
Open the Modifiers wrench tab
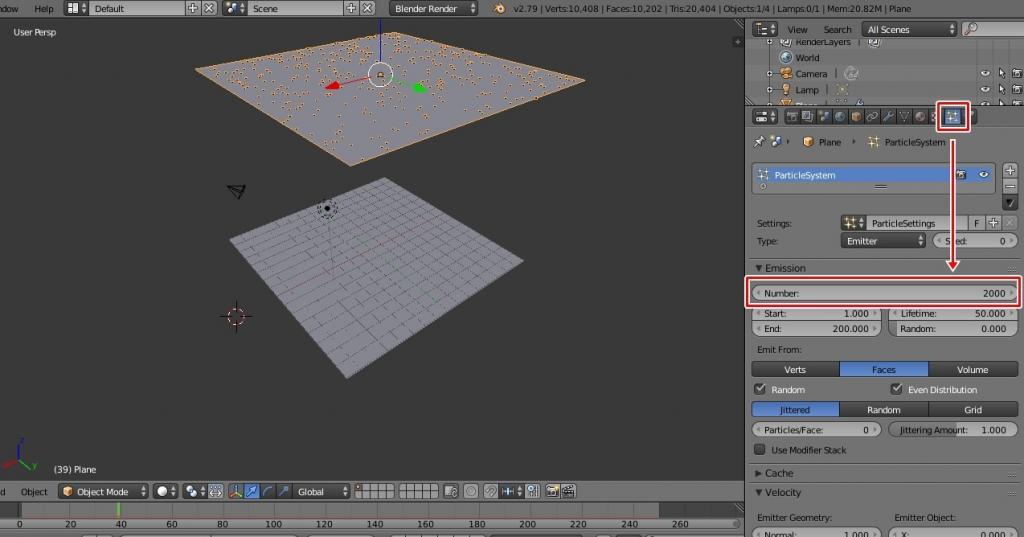click(x=888, y=117)
